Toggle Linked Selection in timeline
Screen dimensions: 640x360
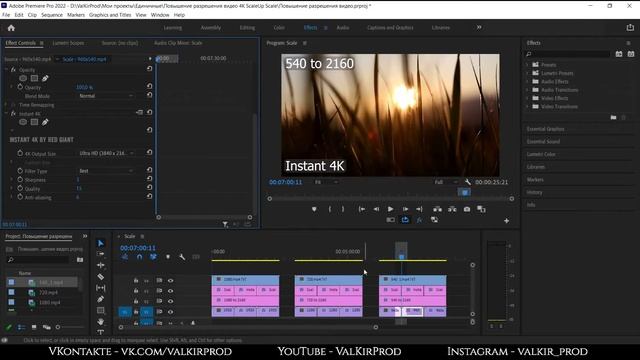click(x=153, y=257)
